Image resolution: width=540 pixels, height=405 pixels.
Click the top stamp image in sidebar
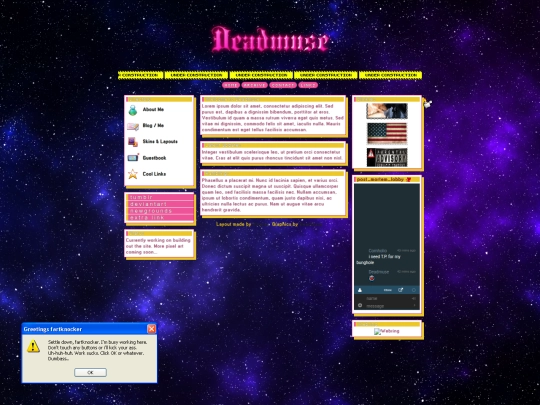point(387,111)
